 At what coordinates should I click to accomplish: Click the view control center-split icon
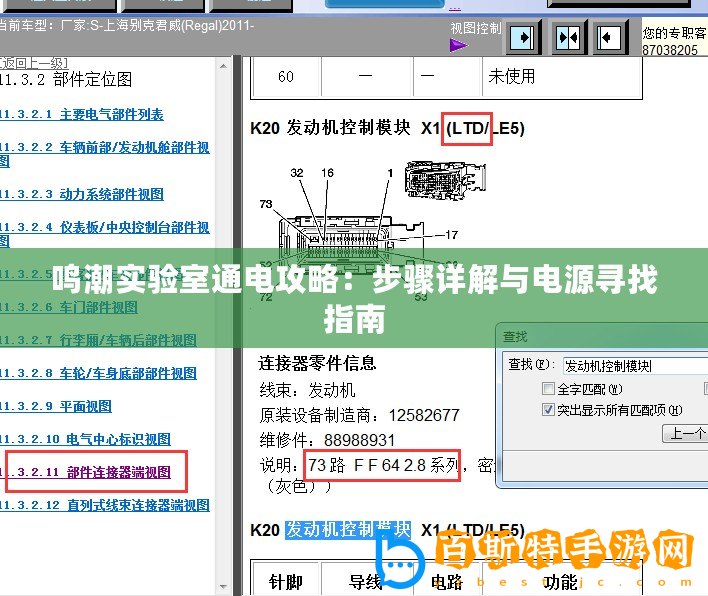point(568,37)
